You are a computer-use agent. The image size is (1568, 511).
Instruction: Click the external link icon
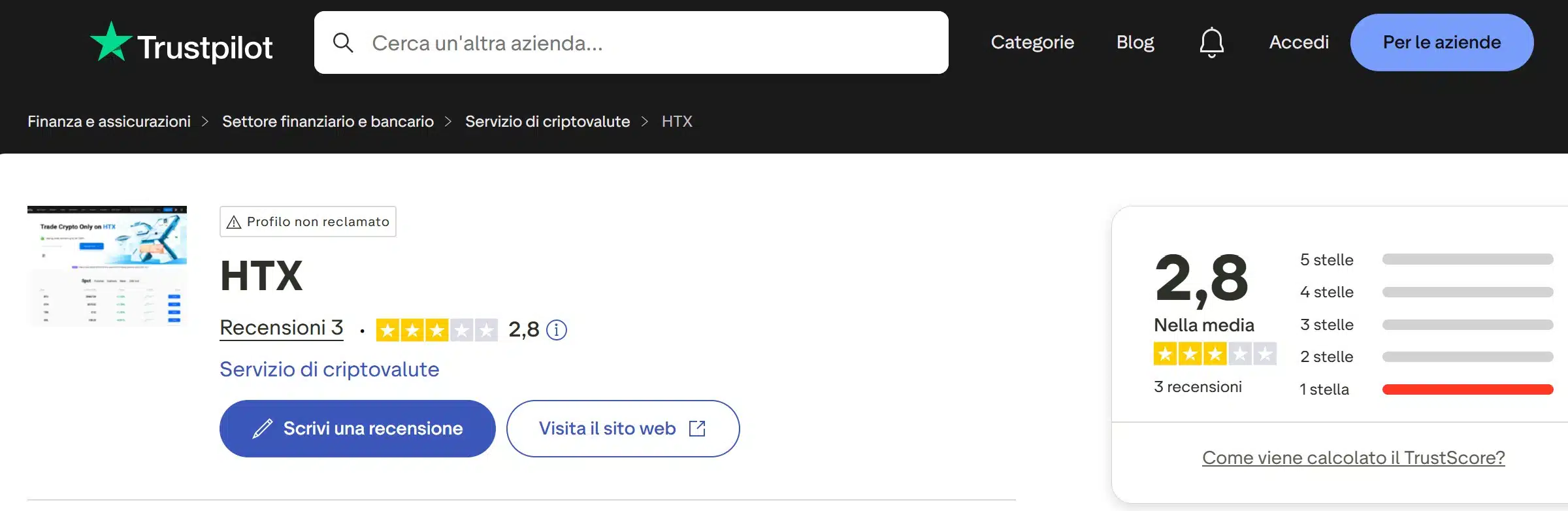(x=697, y=429)
